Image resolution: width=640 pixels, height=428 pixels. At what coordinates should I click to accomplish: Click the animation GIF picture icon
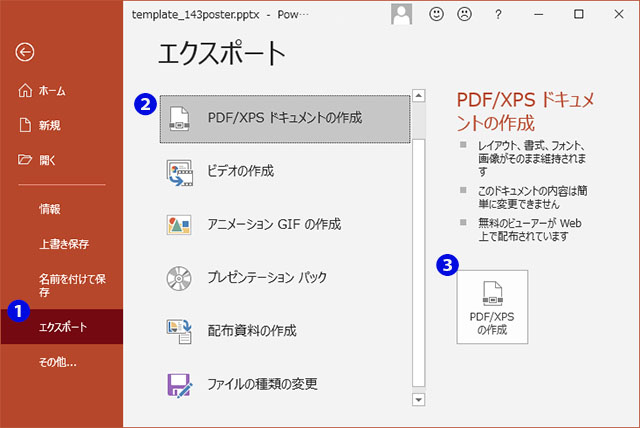click(x=179, y=225)
